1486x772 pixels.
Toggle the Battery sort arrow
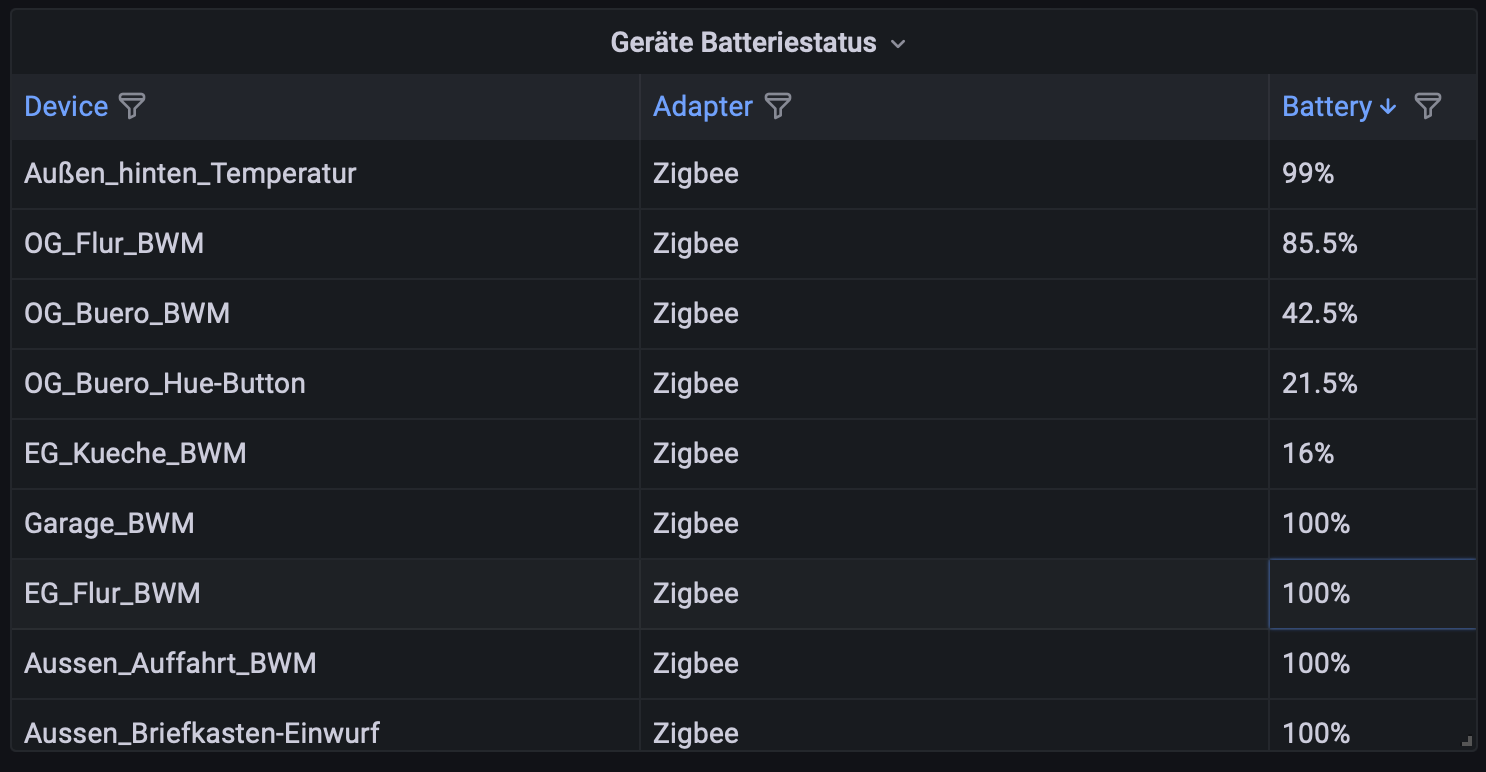tap(1387, 107)
